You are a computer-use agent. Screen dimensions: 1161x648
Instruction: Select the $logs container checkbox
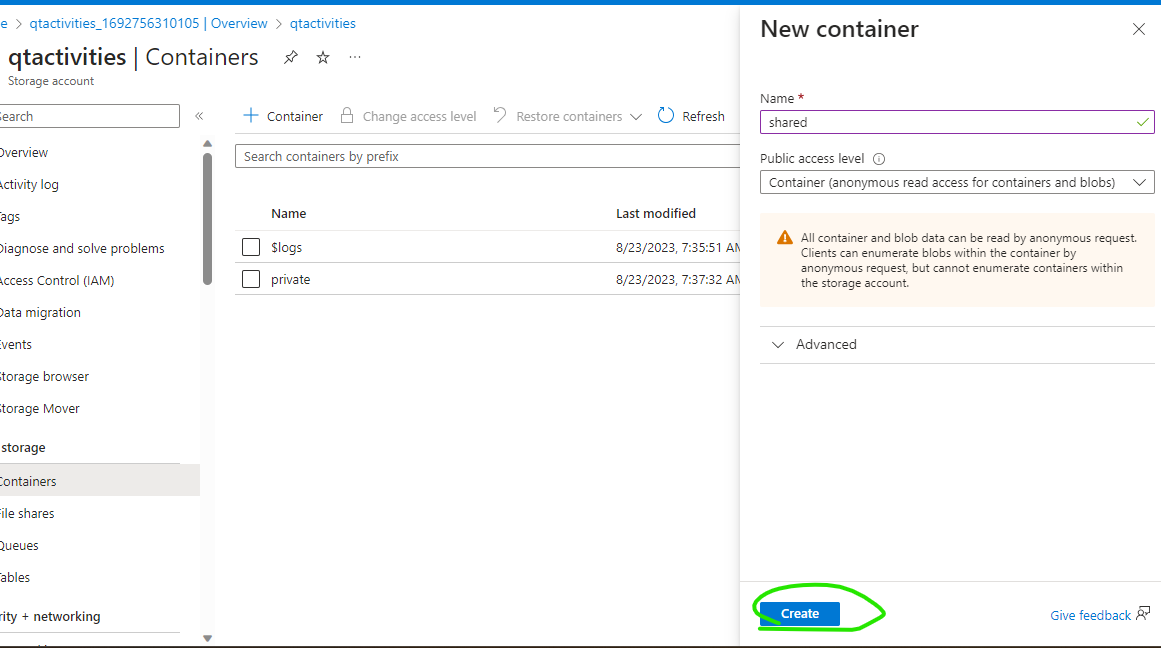(251, 247)
